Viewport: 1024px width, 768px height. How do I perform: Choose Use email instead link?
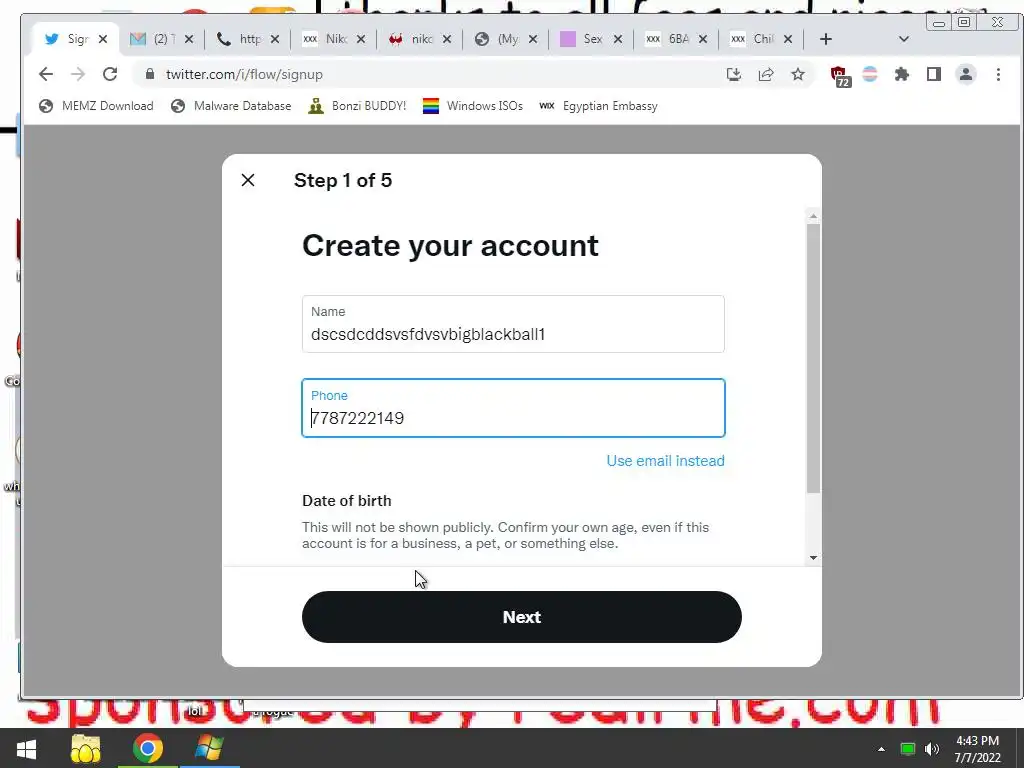pos(665,461)
